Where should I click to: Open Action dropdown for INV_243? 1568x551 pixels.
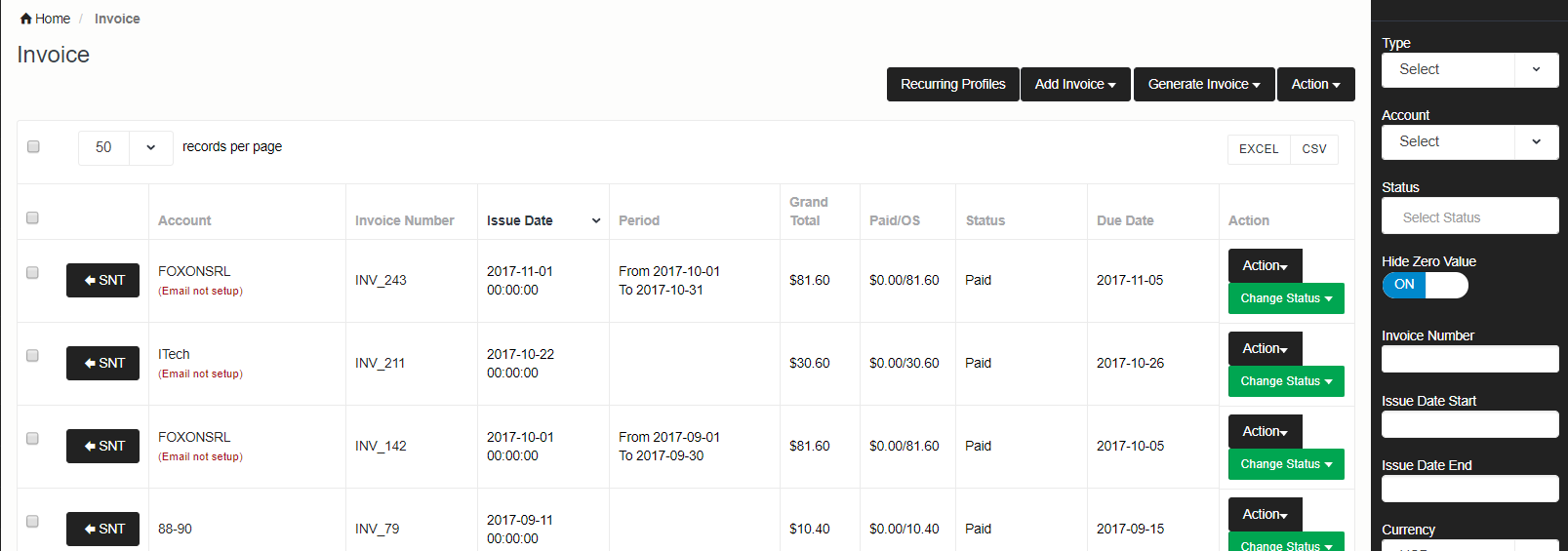coord(1265,265)
